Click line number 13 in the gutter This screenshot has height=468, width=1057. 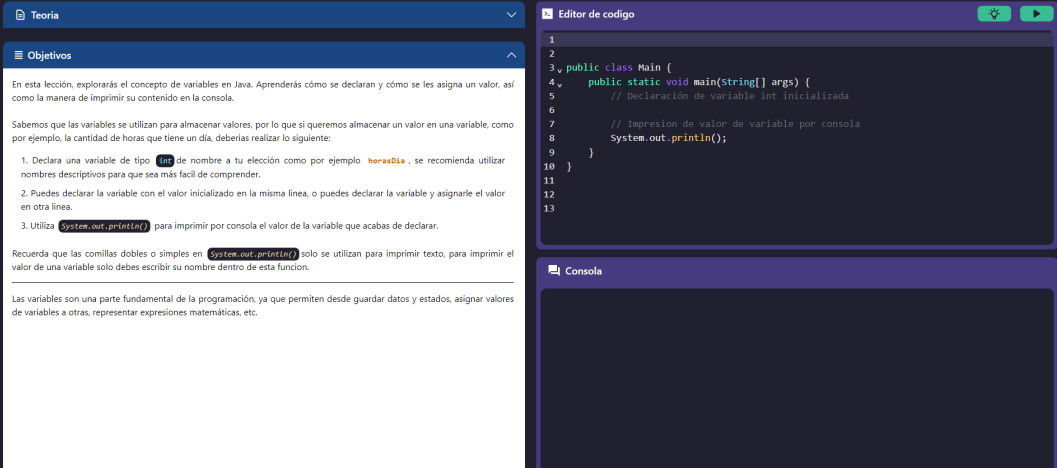[x=548, y=208]
